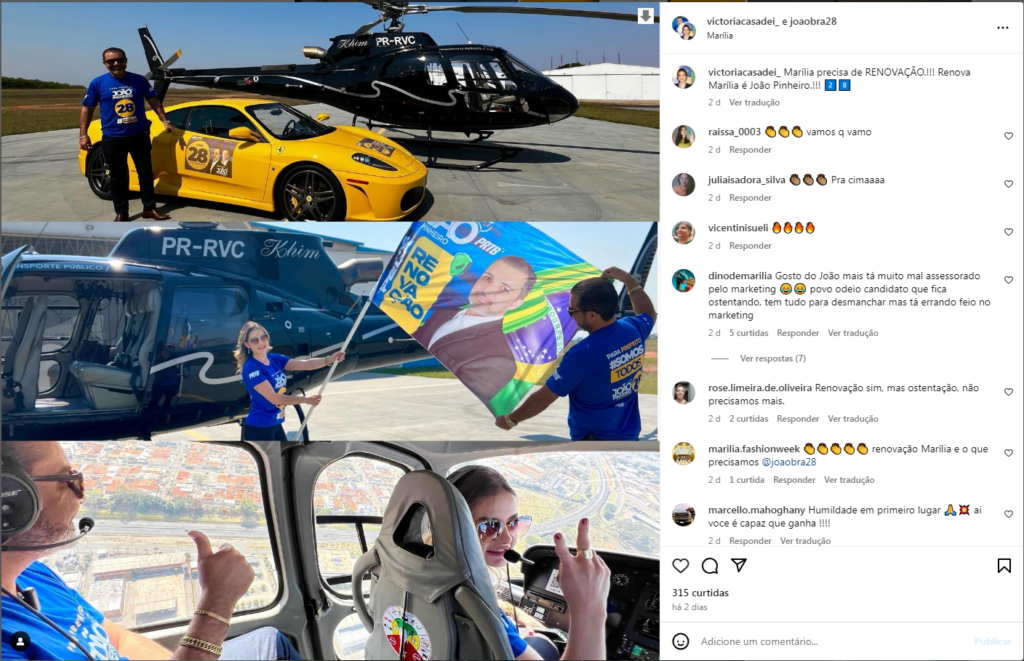Open Marília location link
Image resolution: width=1024 pixels, height=661 pixels.
(x=720, y=36)
